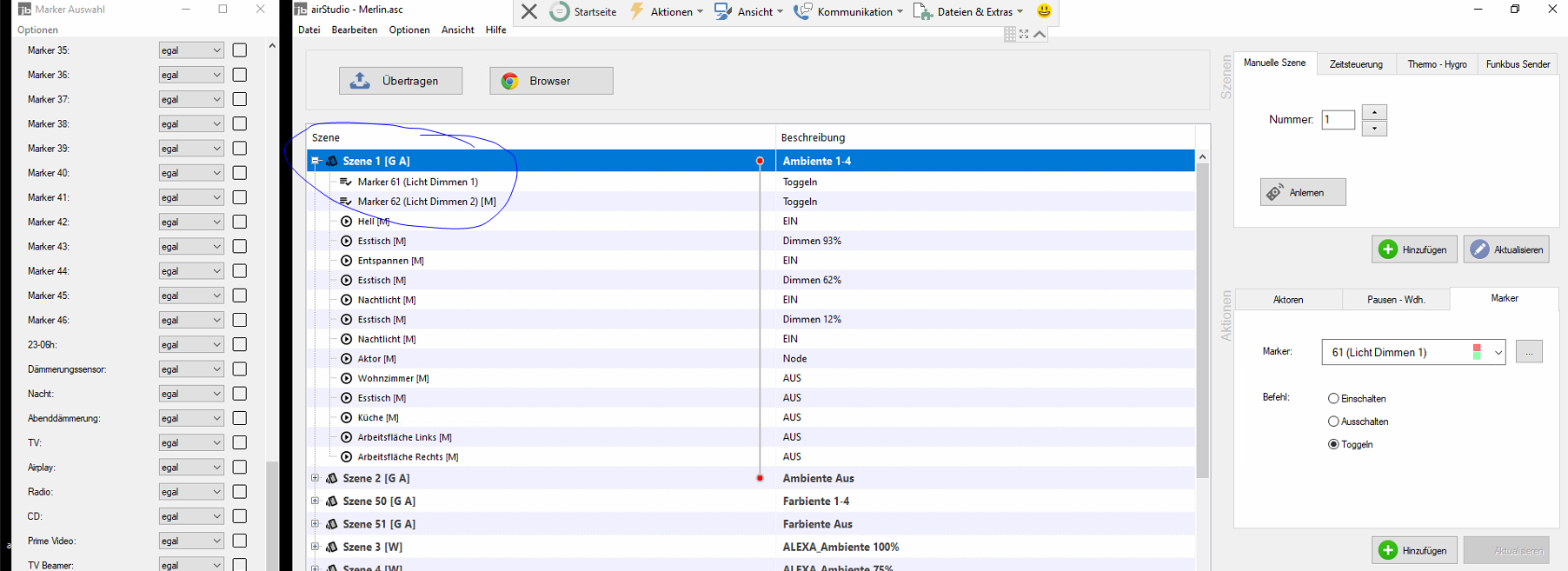This screenshot has height=571, width=1568.
Task: Tick the Marker 46 checkbox
Action: pyautogui.click(x=240, y=320)
